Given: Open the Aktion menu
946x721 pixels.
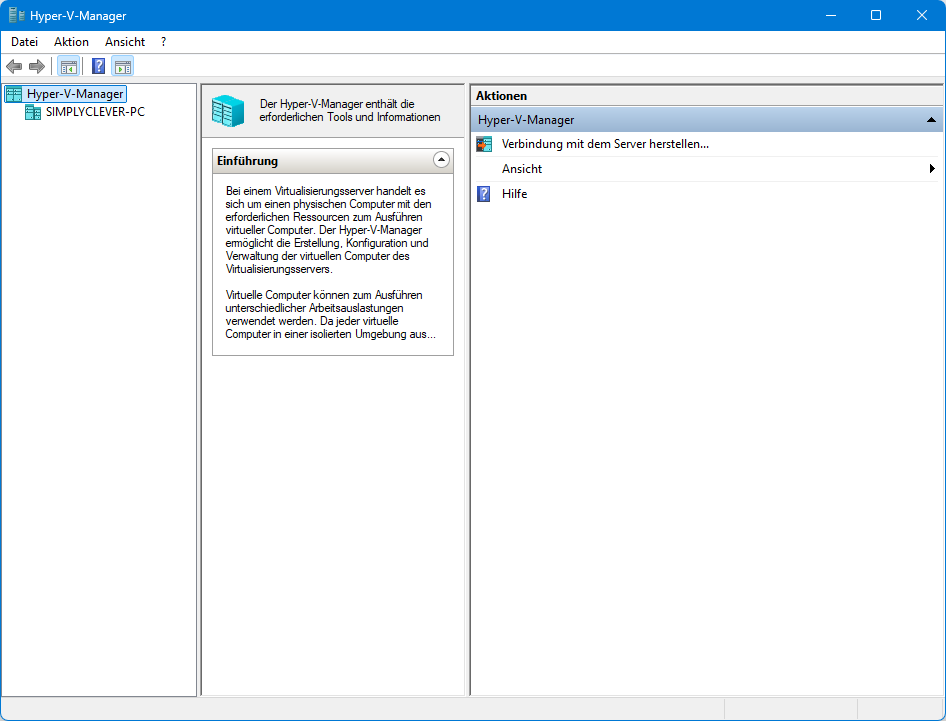Looking at the screenshot, I should click(71, 42).
